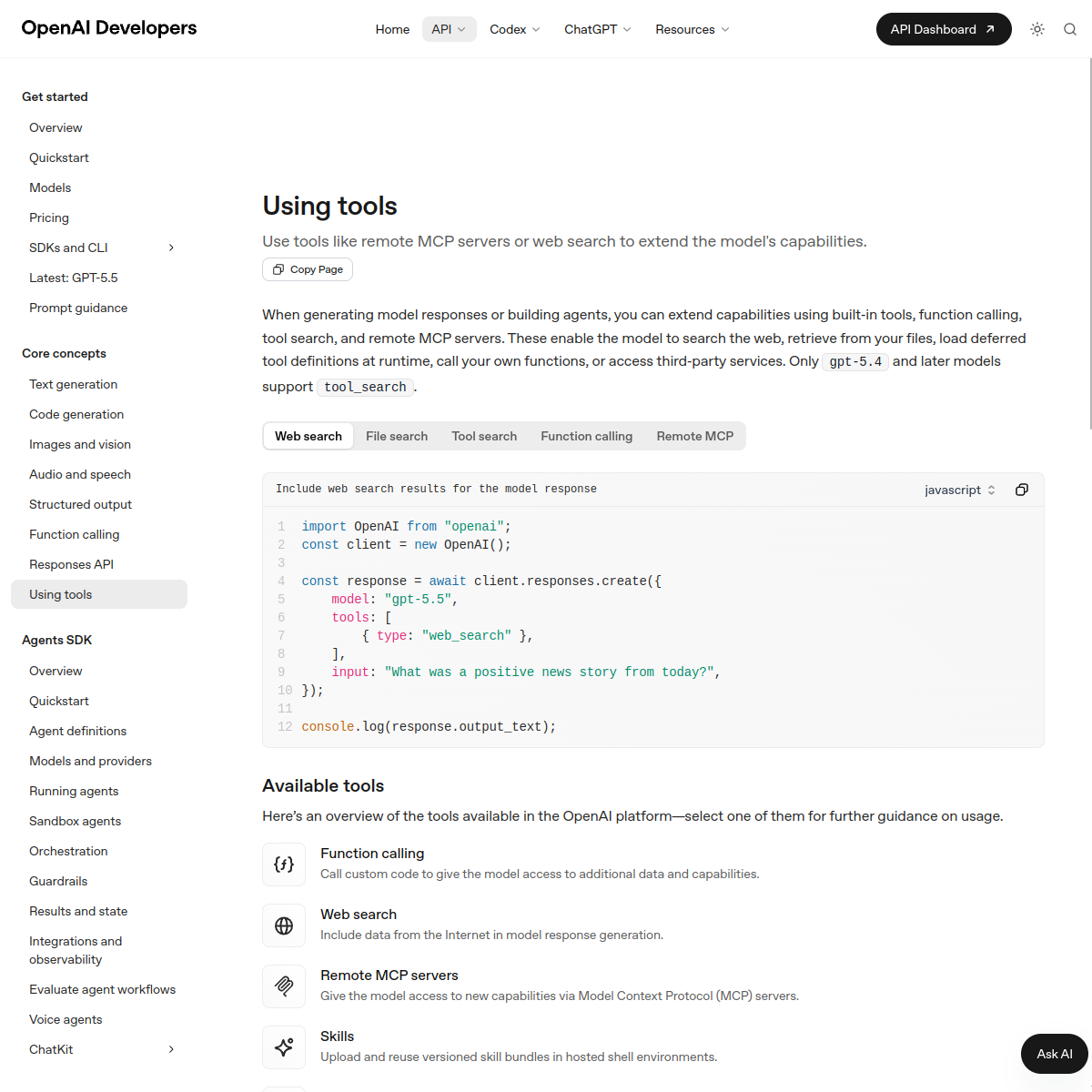Viewport: 1092px width, 1092px height.
Task: Click the tool_search inline code
Action: [x=365, y=387]
